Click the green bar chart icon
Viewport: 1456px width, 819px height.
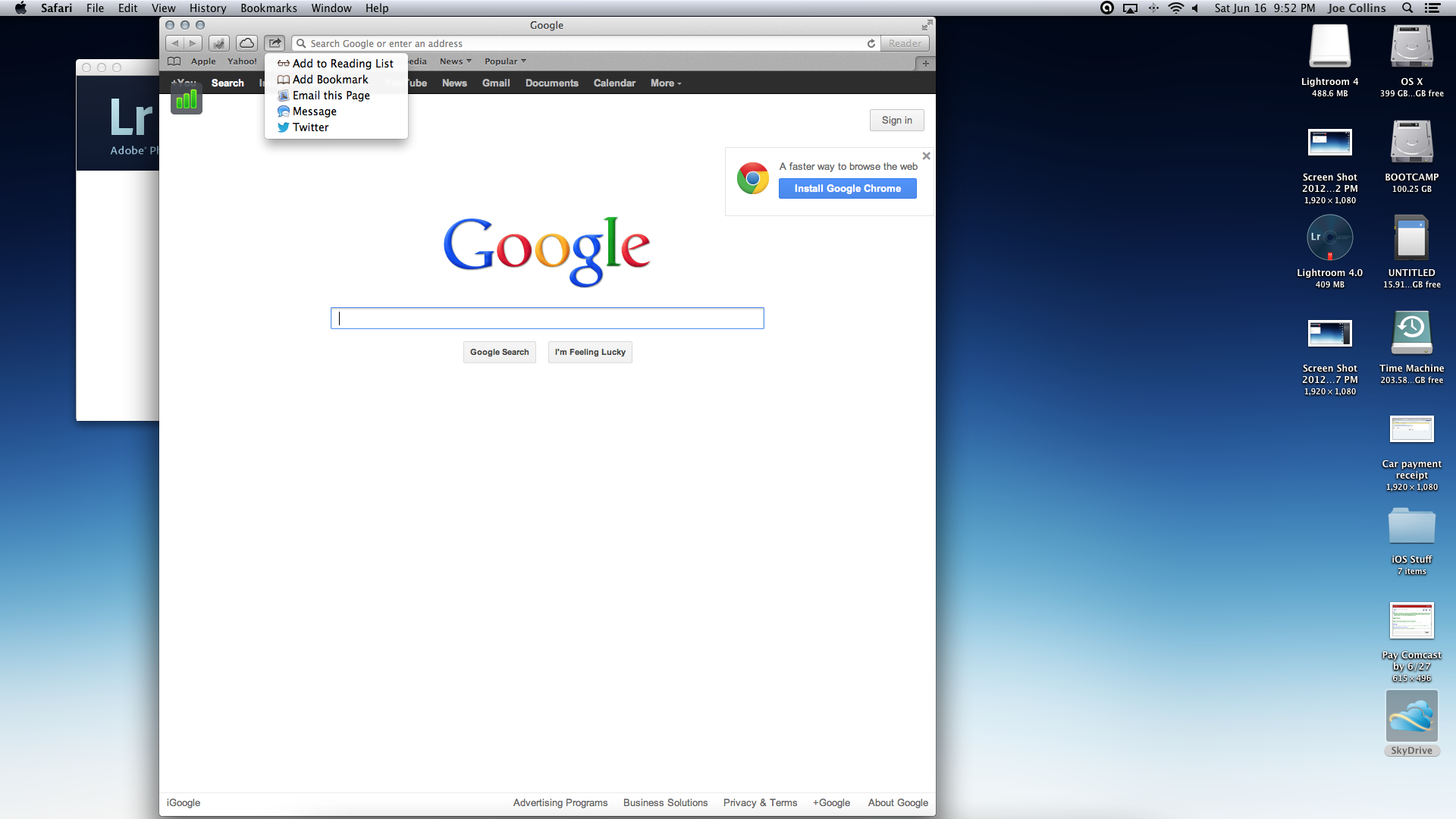(187, 99)
